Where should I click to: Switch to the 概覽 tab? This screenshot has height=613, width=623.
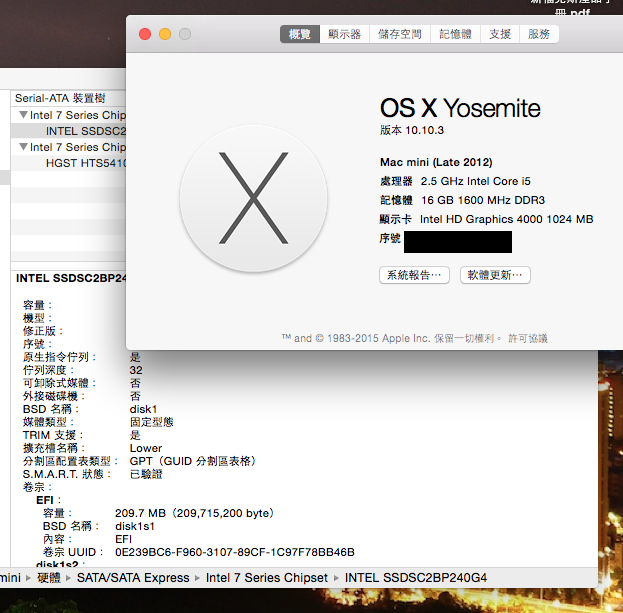click(300, 34)
